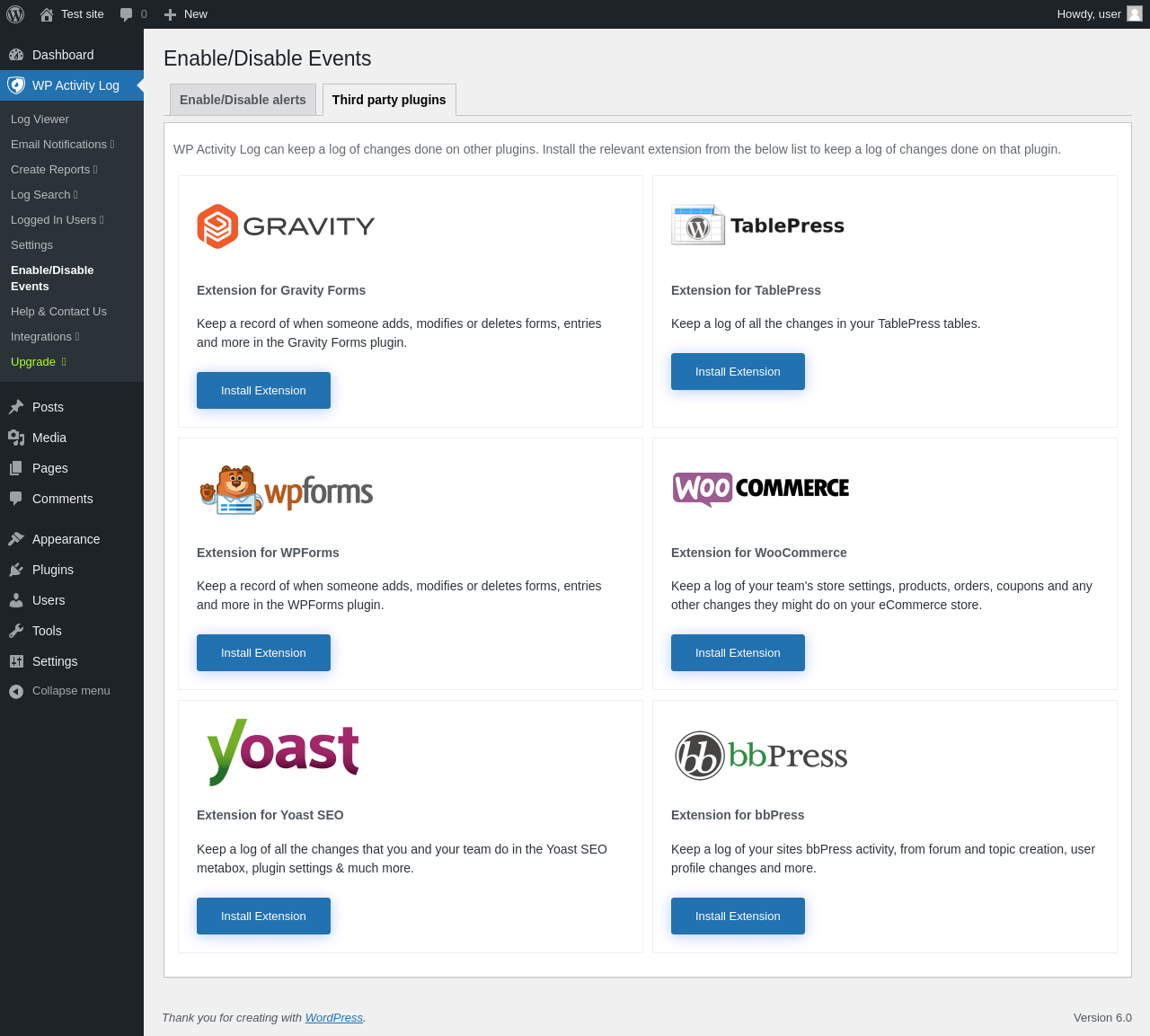Install the WooCommerce extension
1150x1036 pixels.
pos(738,653)
